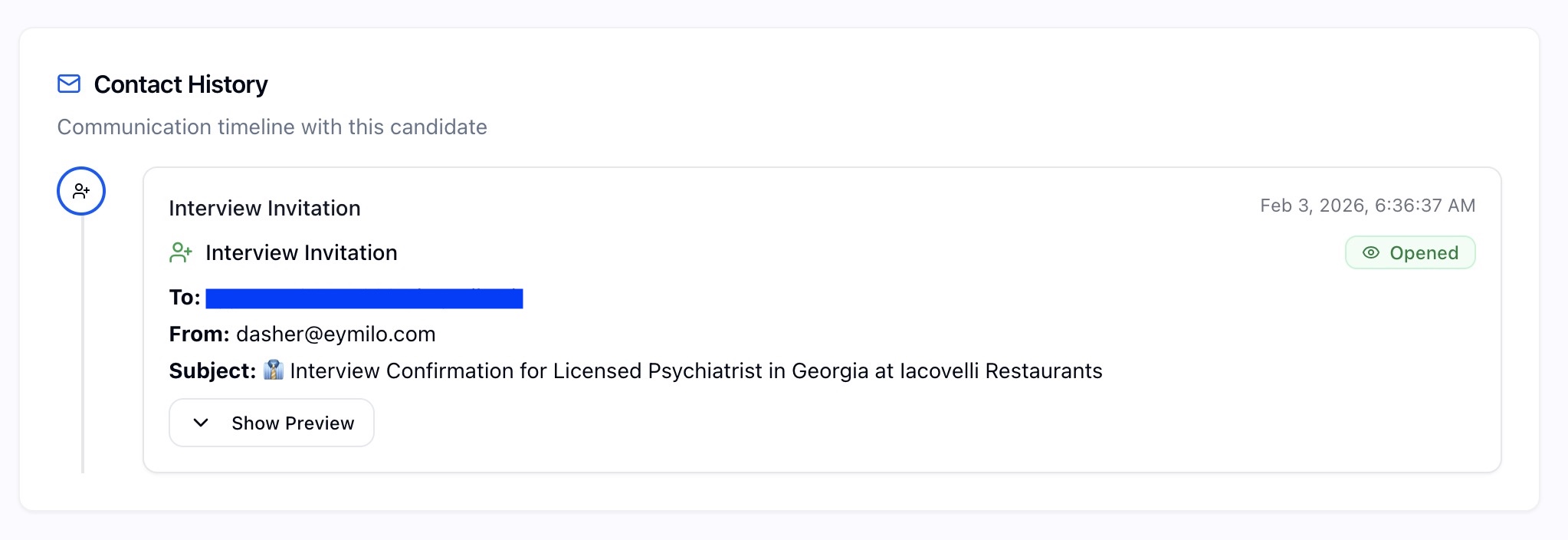Click the vertical timeline connector line
The image size is (1568, 540).
[x=83, y=345]
